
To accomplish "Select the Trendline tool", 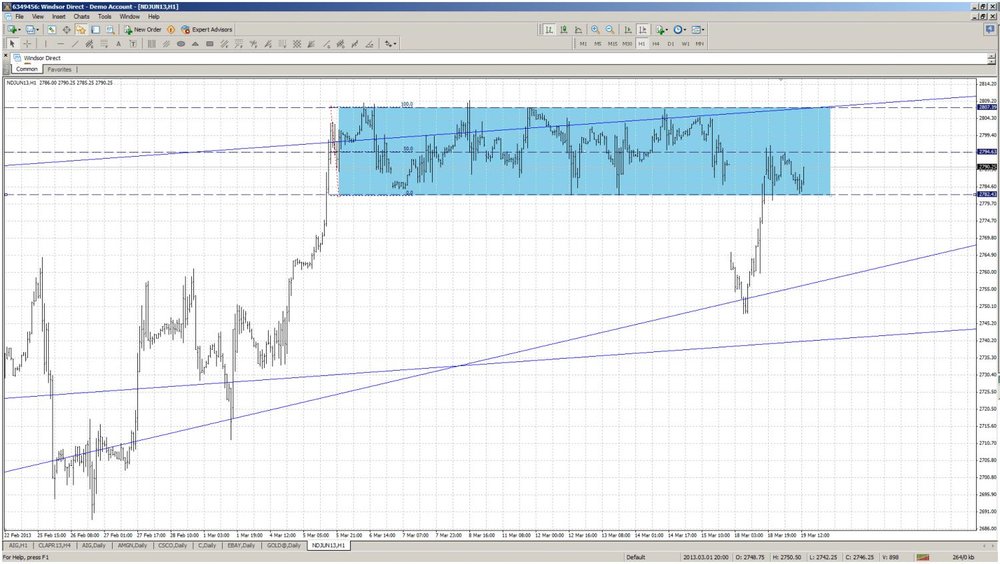I will [75, 44].
